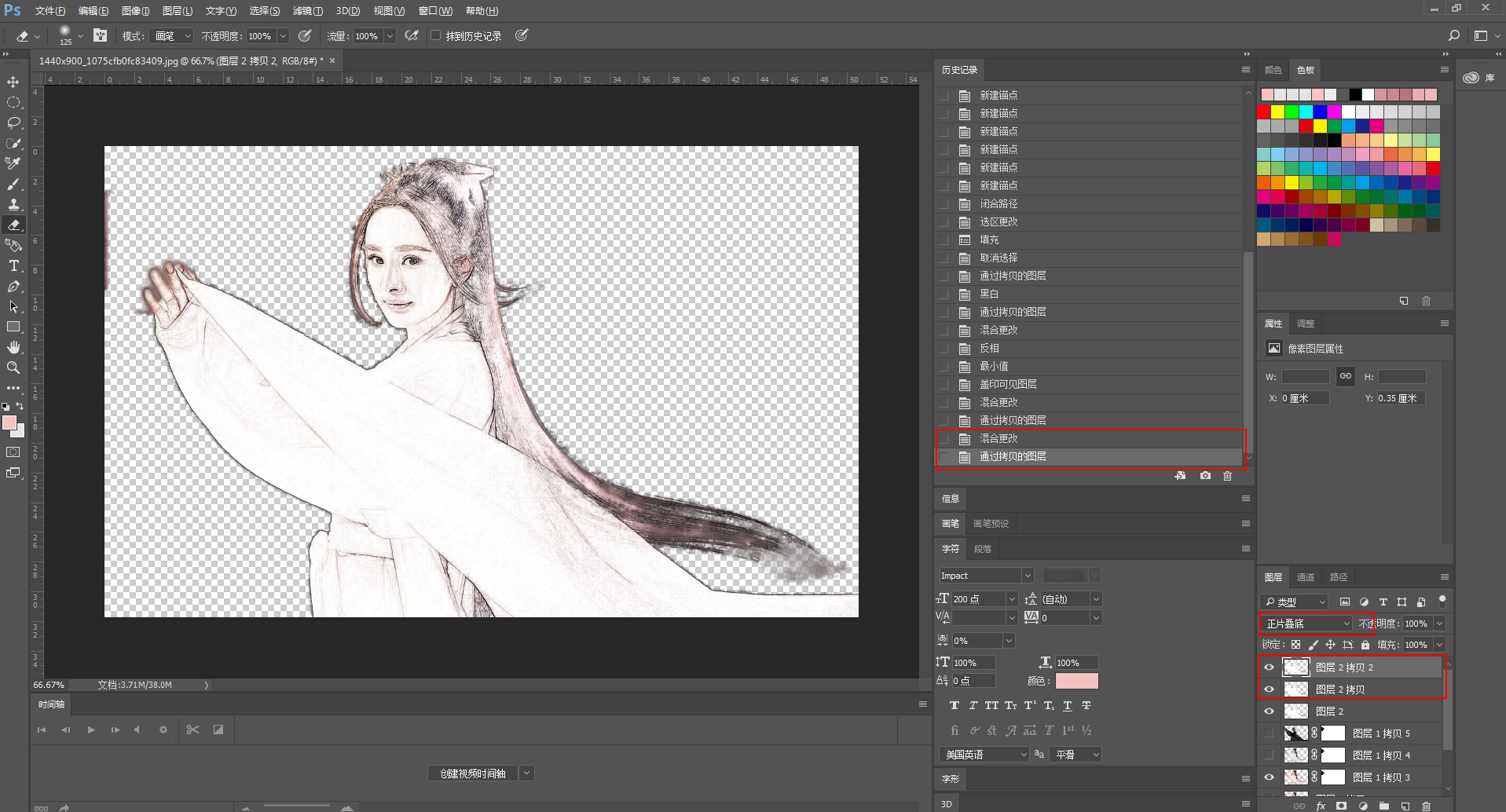Image resolution: width=1506 pixels, height=812 pixels.
Task: Open the 模式 画笔 dropdown
Action: 173,36
